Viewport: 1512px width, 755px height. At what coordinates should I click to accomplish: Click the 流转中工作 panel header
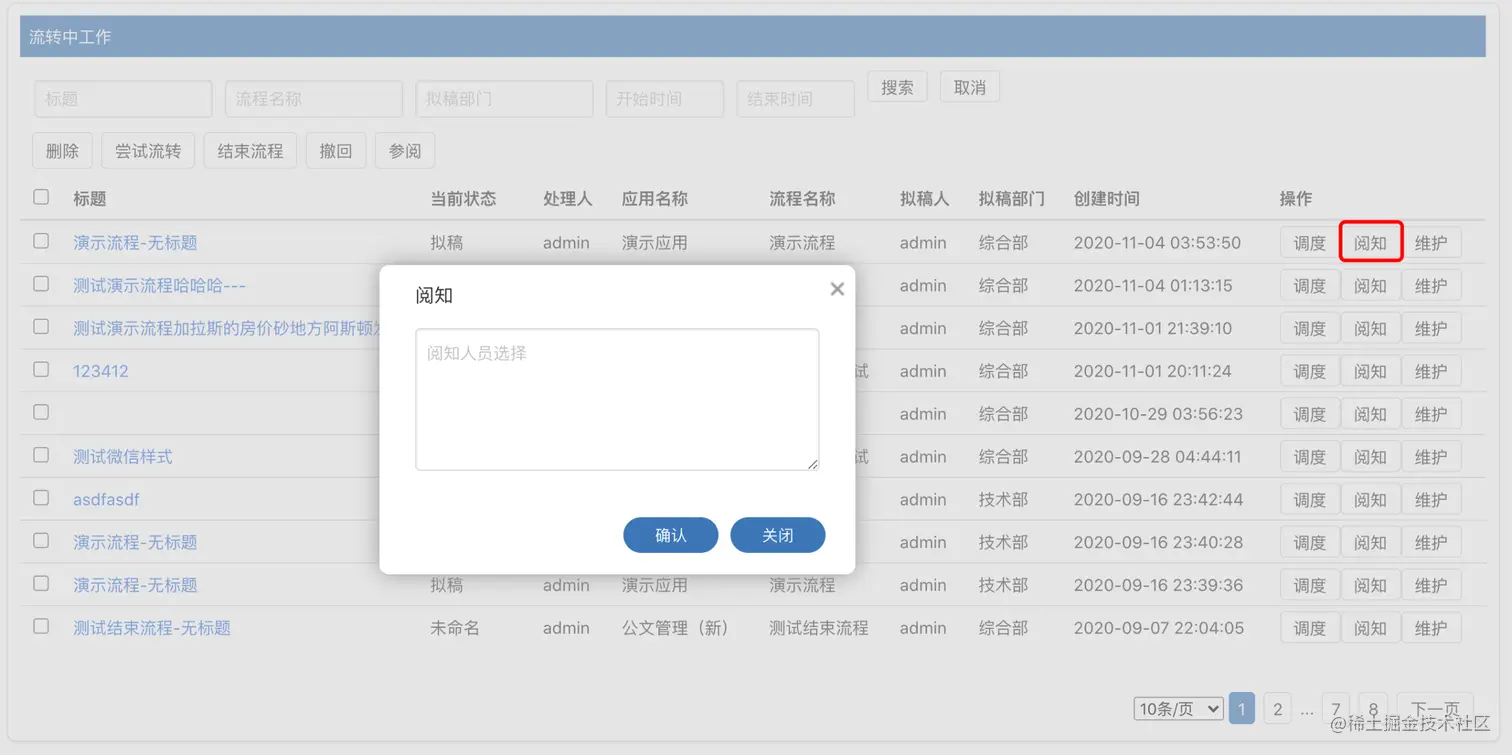(x=753, y=37)
